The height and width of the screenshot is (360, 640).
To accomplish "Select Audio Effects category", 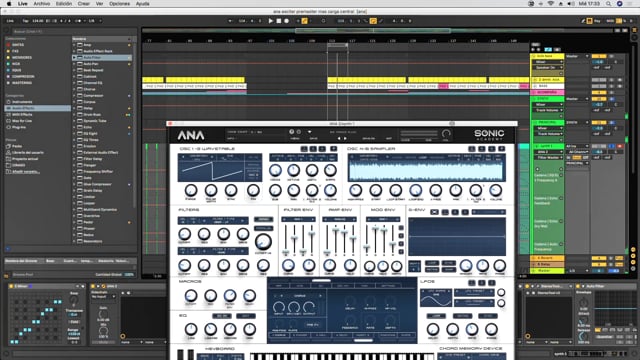I will (37, 108).
